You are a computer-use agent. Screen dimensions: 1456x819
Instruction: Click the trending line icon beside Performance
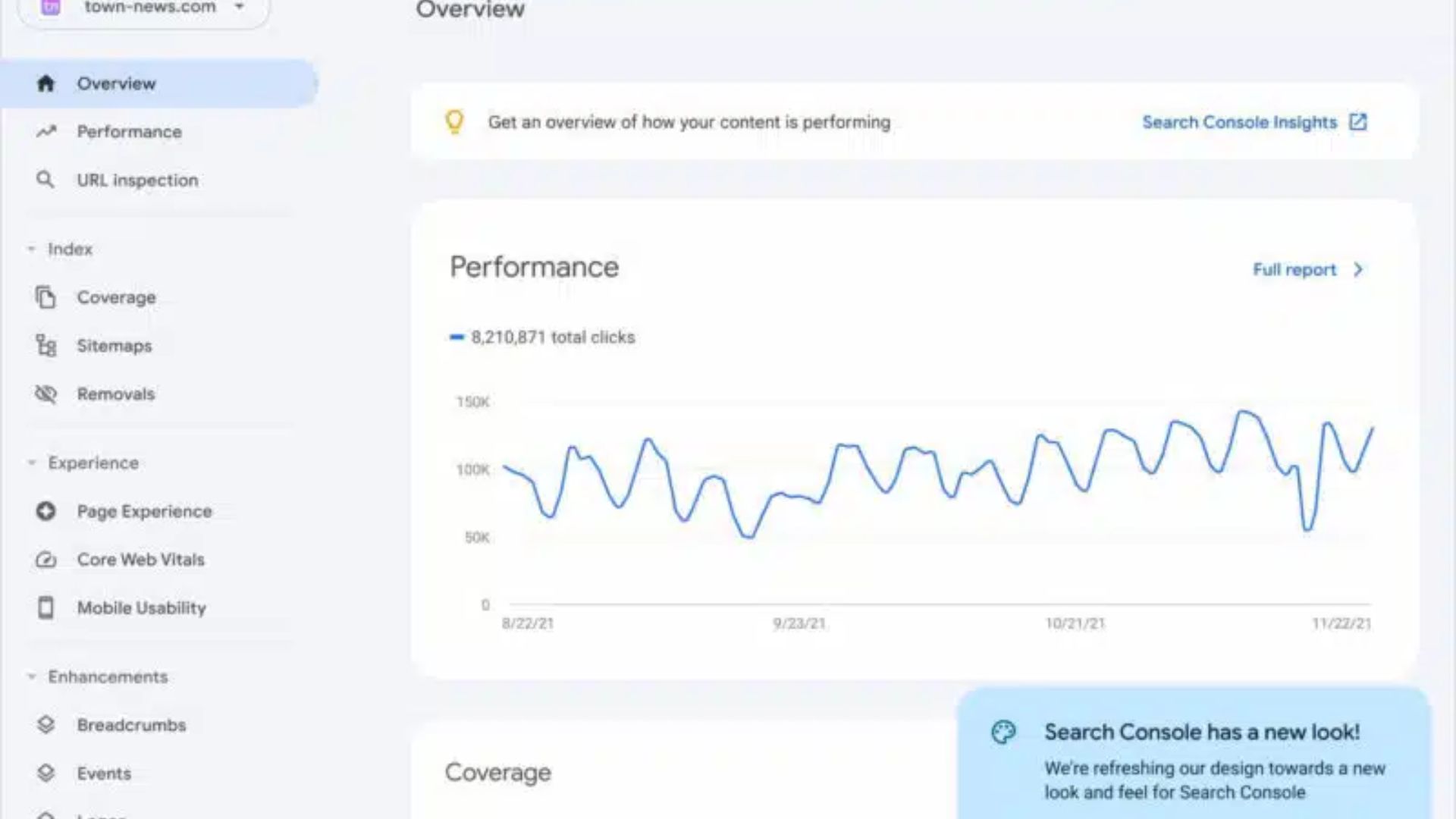45,132
